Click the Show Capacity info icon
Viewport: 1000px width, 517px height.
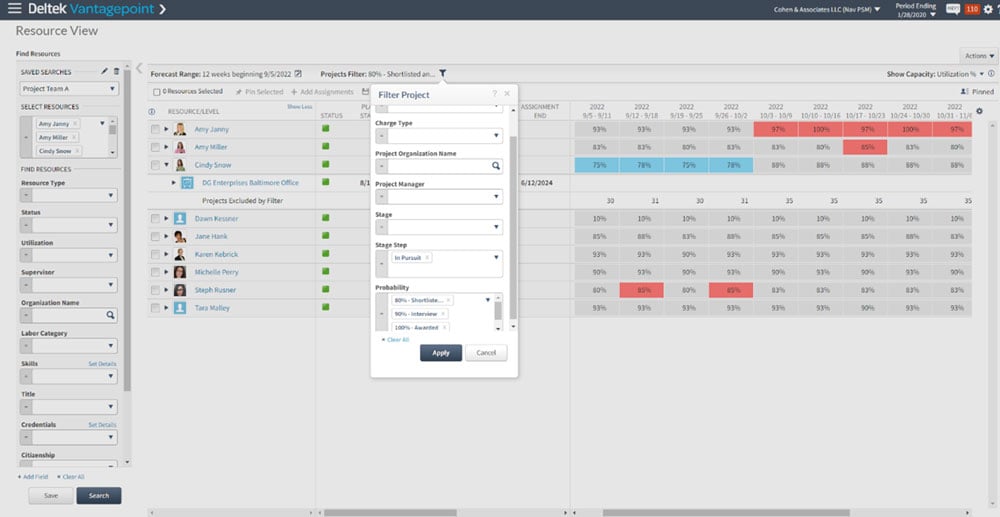(x=992, y=74)
